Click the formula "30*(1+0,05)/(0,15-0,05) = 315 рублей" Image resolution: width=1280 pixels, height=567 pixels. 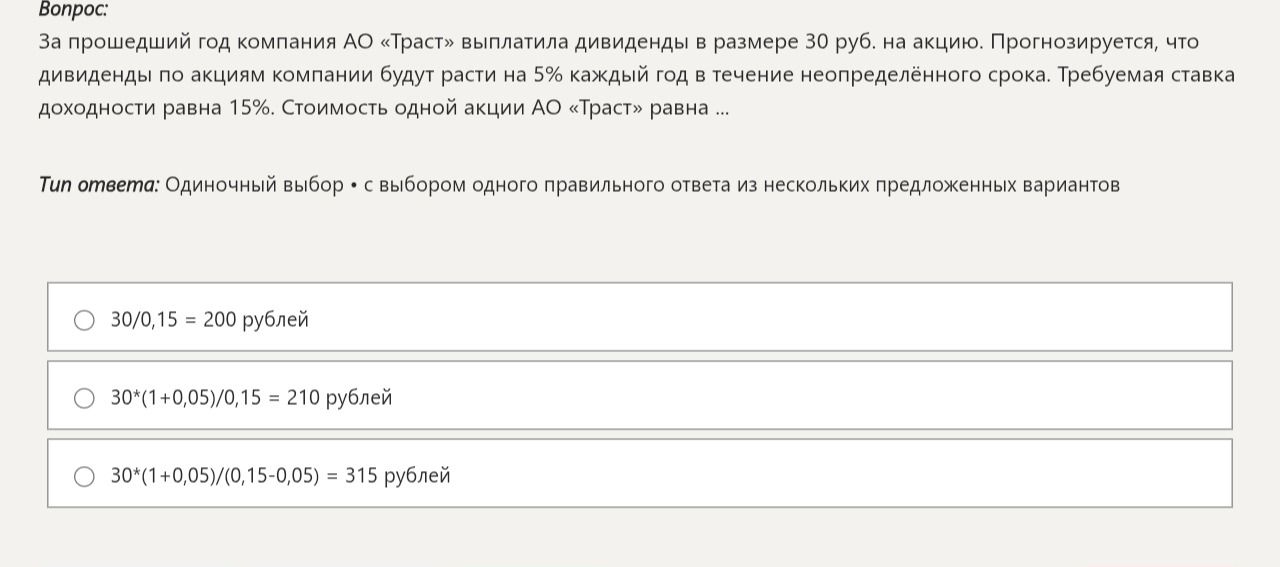tap(280, 476)
